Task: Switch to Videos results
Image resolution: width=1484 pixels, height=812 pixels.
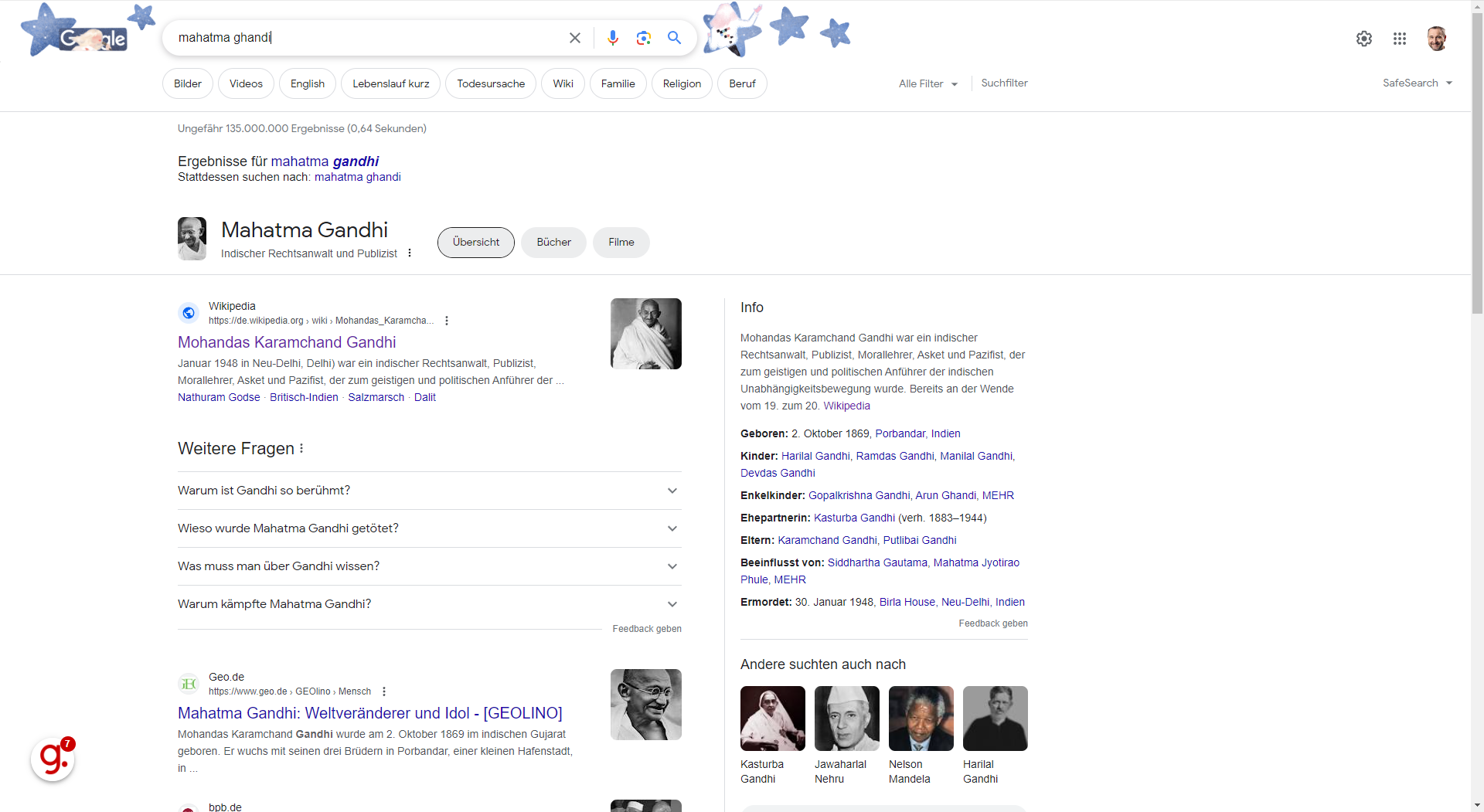Action: [x=246, y=83]
